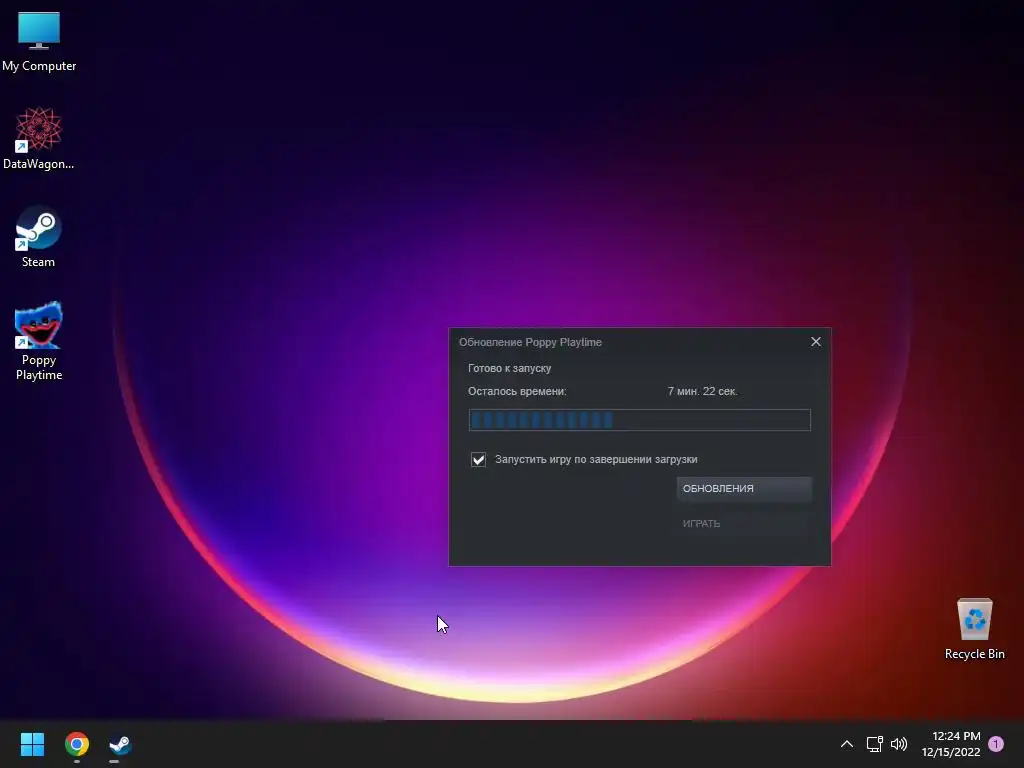Click the ИГРАТЬ button

[744, 523]
